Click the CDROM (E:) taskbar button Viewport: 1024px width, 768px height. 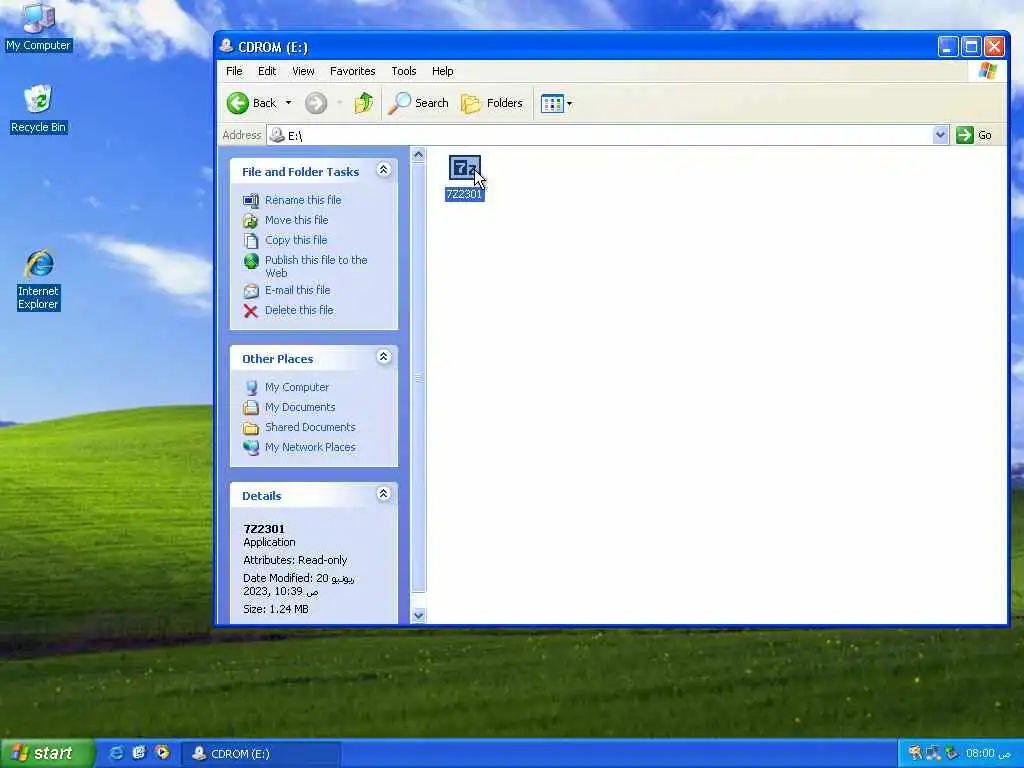(261, 754)
